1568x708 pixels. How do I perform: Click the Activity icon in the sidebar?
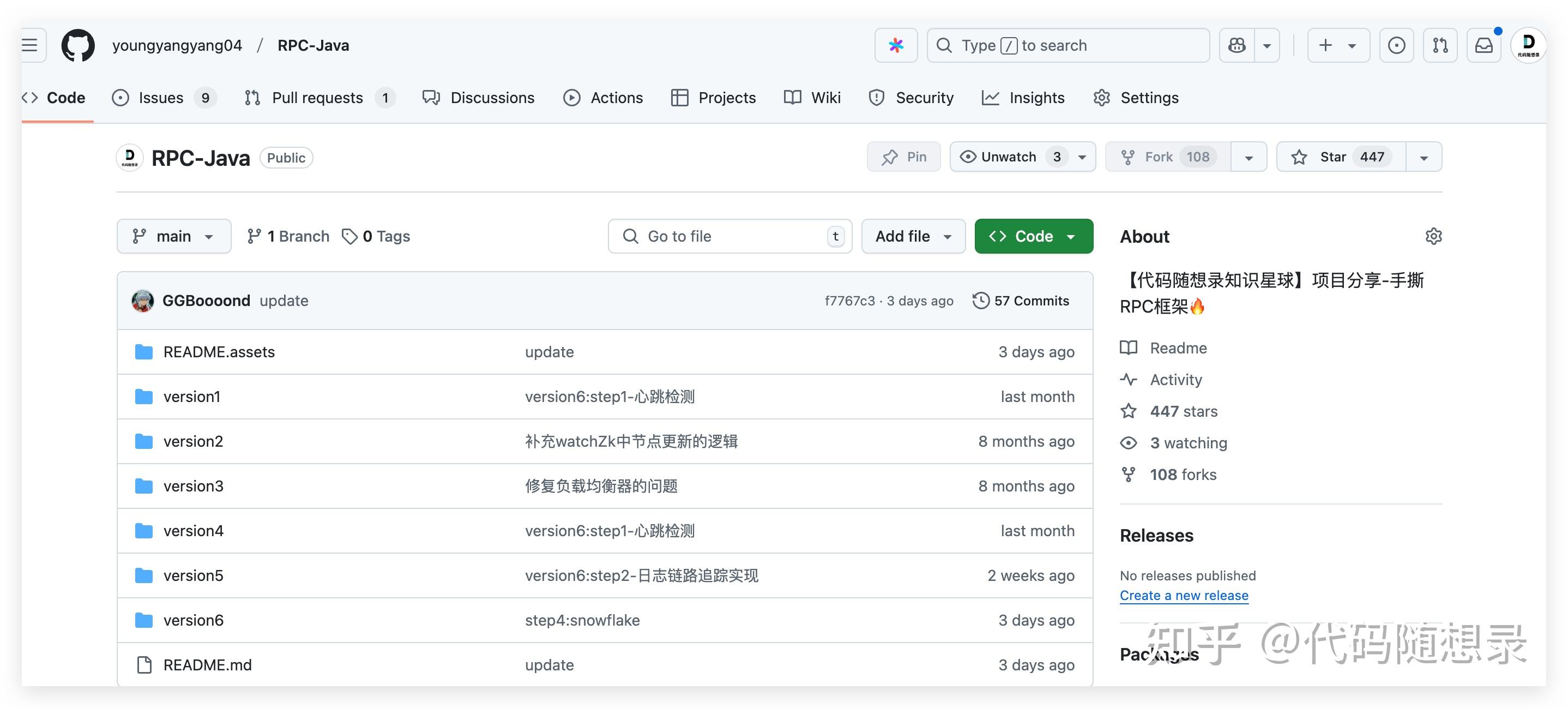click(1129, 379)
